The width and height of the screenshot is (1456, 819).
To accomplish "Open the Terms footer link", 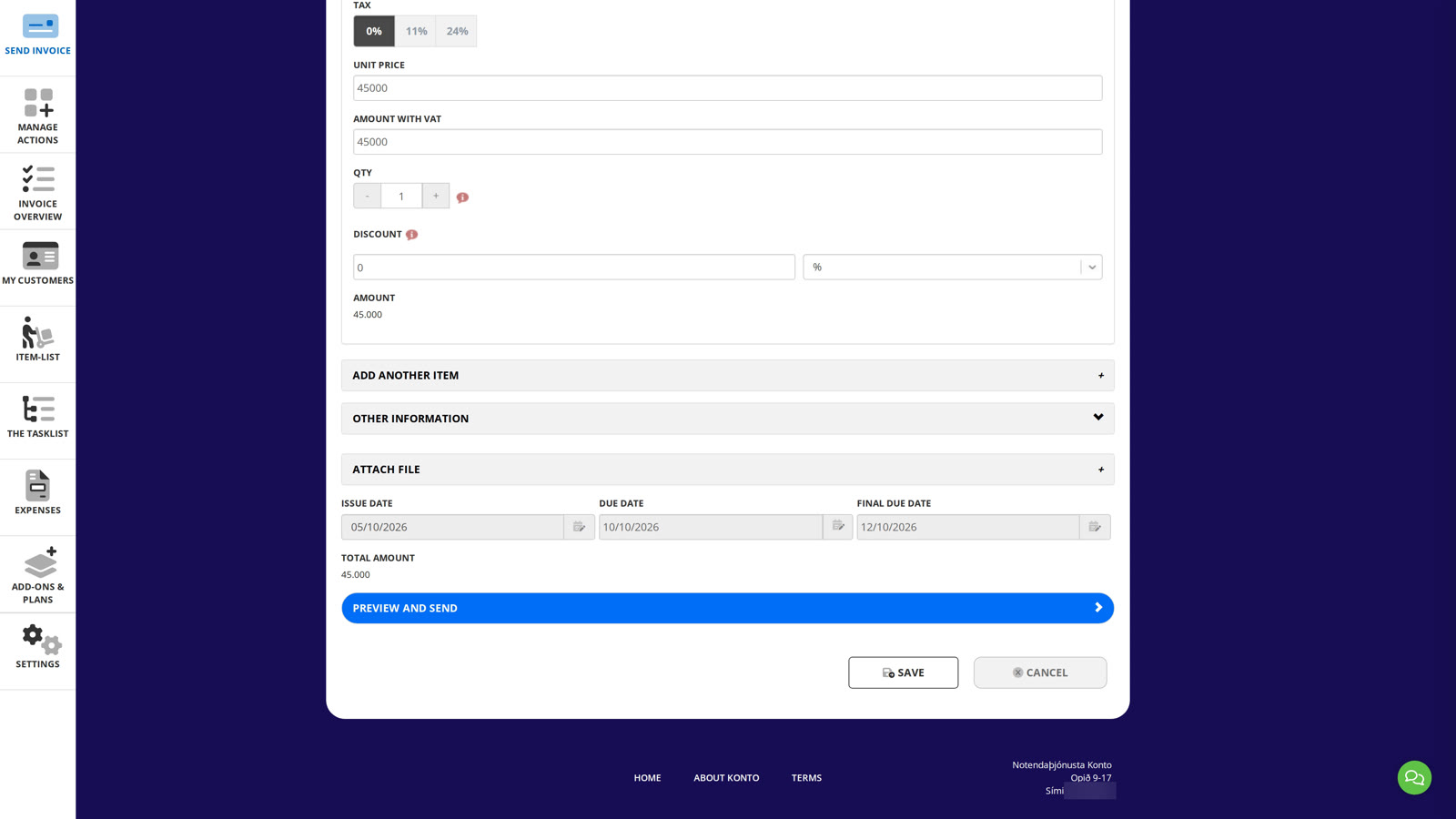I will [806, 778].
